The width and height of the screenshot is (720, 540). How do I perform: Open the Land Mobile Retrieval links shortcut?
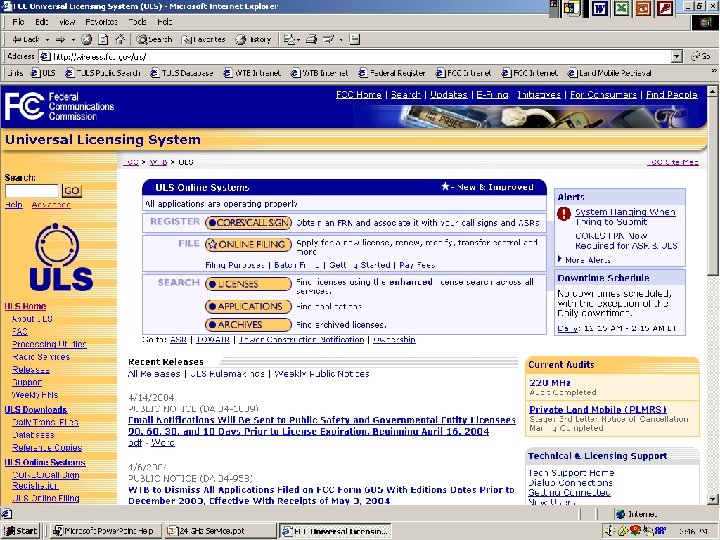pyautogui.click(x=610, y=73)
